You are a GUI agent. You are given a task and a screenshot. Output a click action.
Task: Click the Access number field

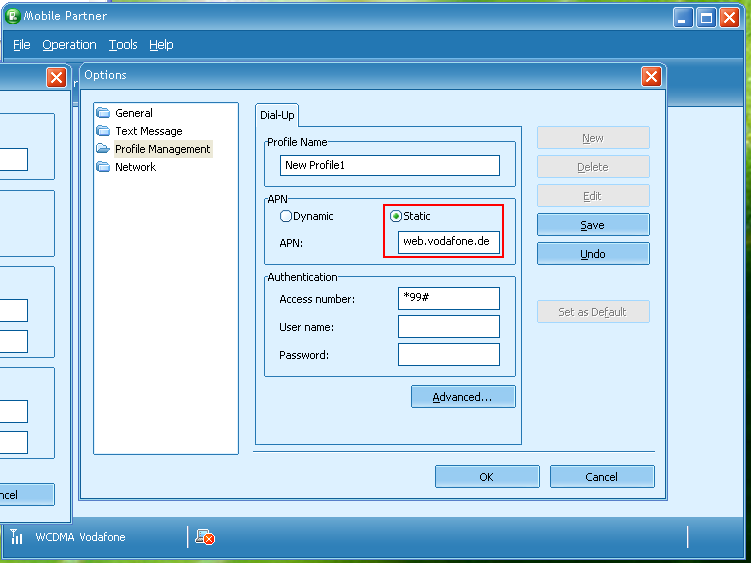click(x=449, y=299)
